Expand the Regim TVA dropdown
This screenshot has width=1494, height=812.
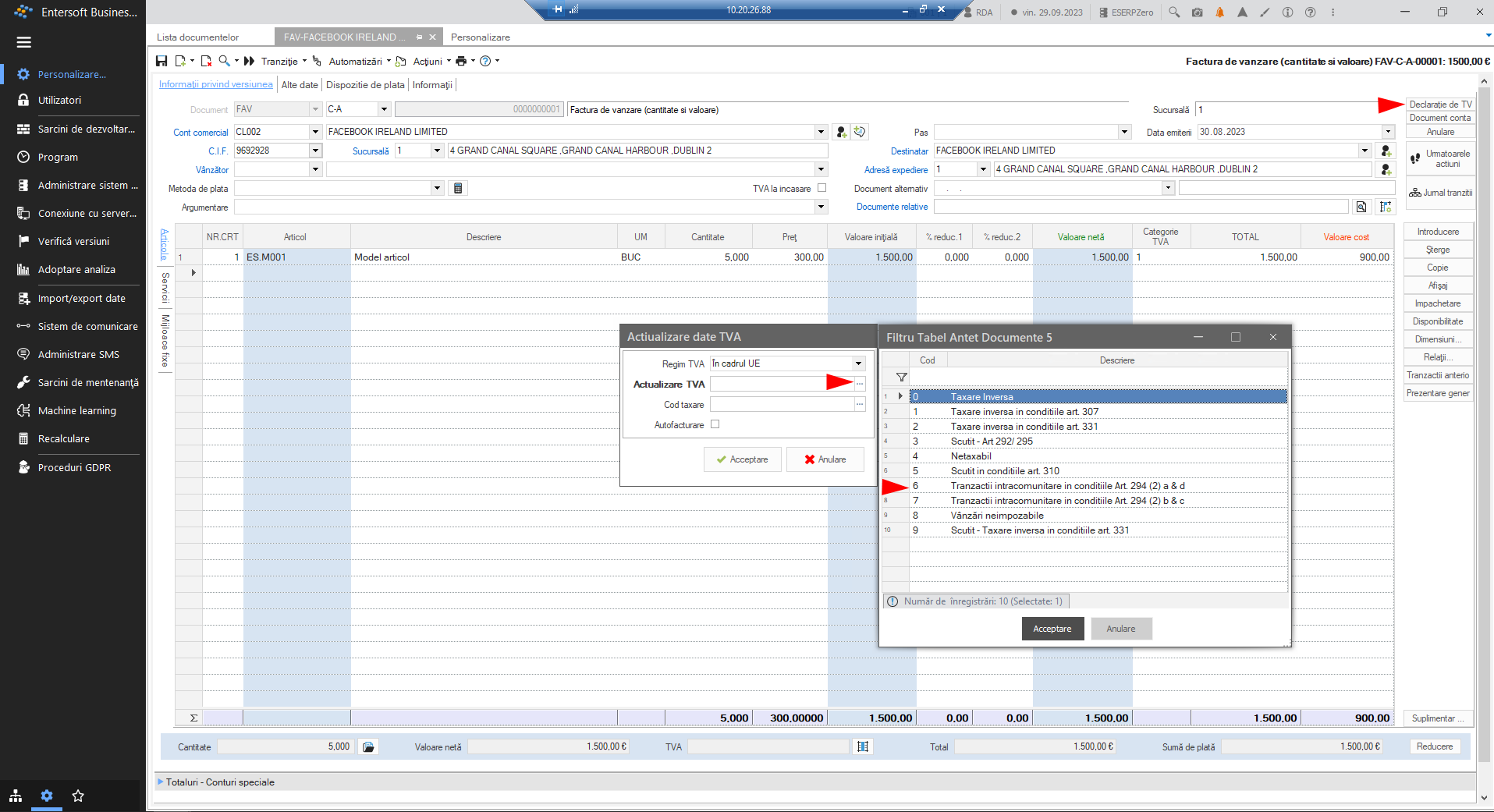[x=858, y=363]
